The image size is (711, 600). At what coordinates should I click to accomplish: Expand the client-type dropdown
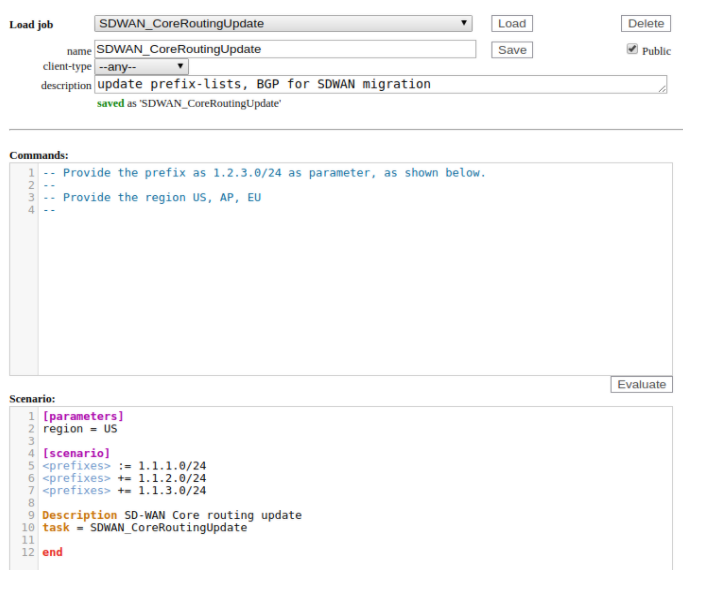pyautogui.click(x=141, y=67)
